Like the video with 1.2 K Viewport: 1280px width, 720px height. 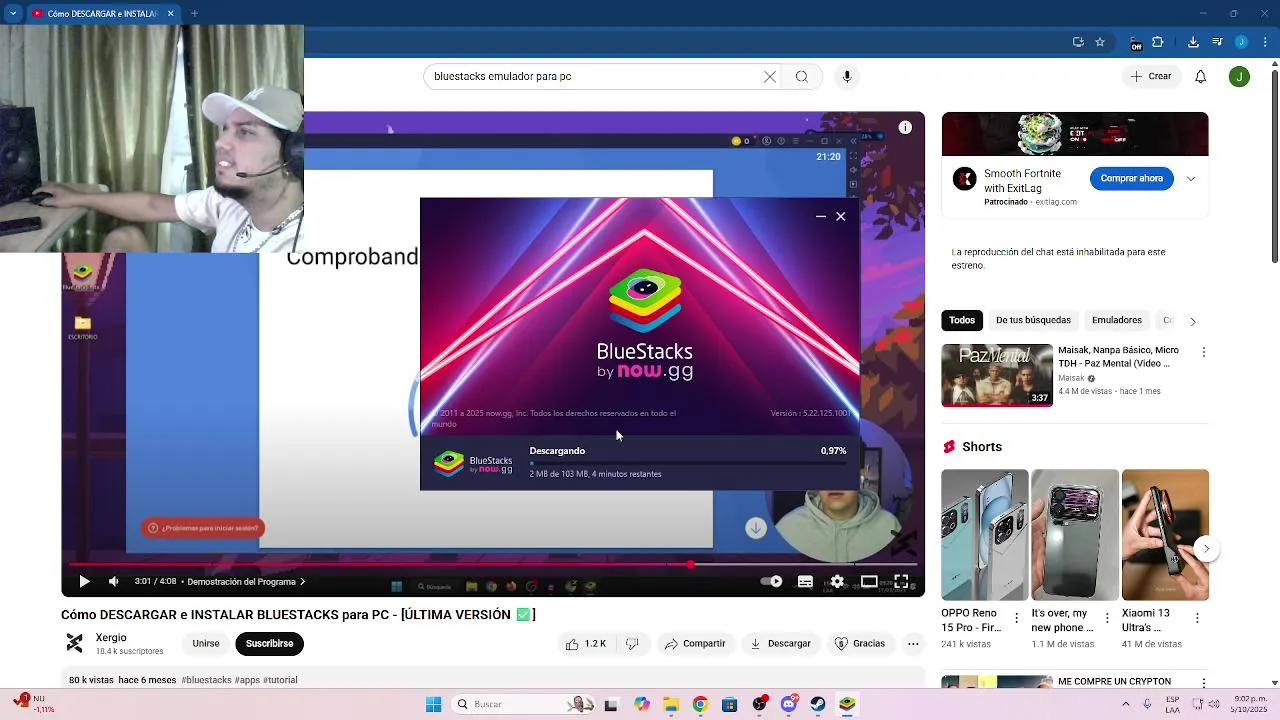tap(586, 644)
